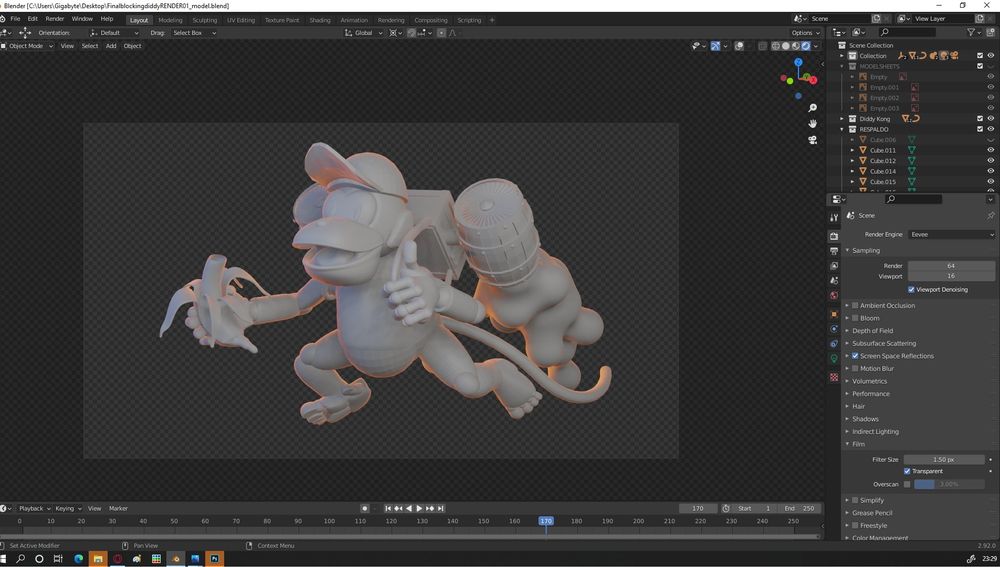This screenshot has width=1000, height=567.
Task: Pin the Scene properties panel
Action: click(990, 216)
